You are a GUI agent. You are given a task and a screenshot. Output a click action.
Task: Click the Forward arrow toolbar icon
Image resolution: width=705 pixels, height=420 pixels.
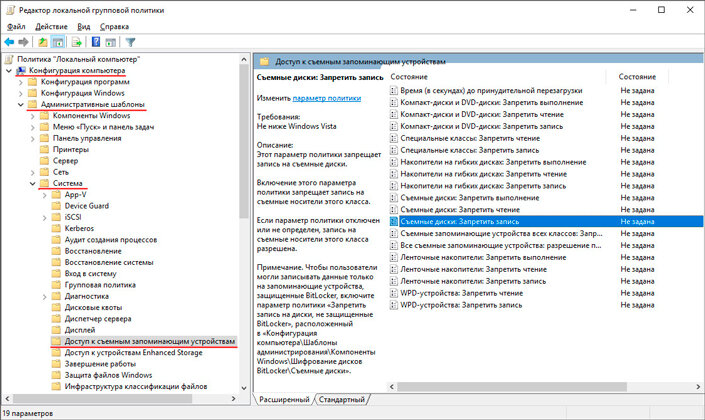pyautogui.click(x=23, y=42)
